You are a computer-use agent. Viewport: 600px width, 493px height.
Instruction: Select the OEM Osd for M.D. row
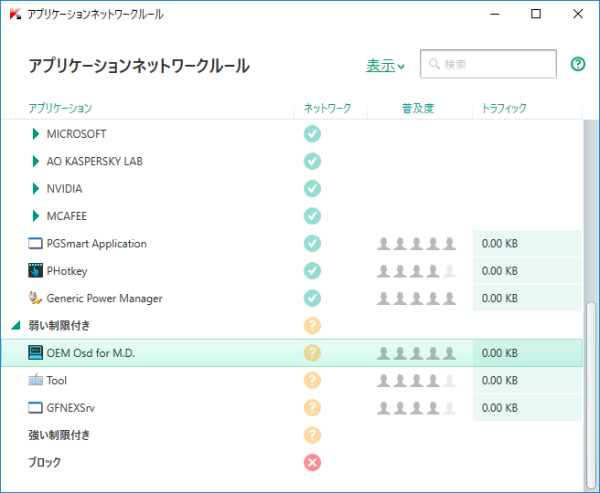coord(292,353)
